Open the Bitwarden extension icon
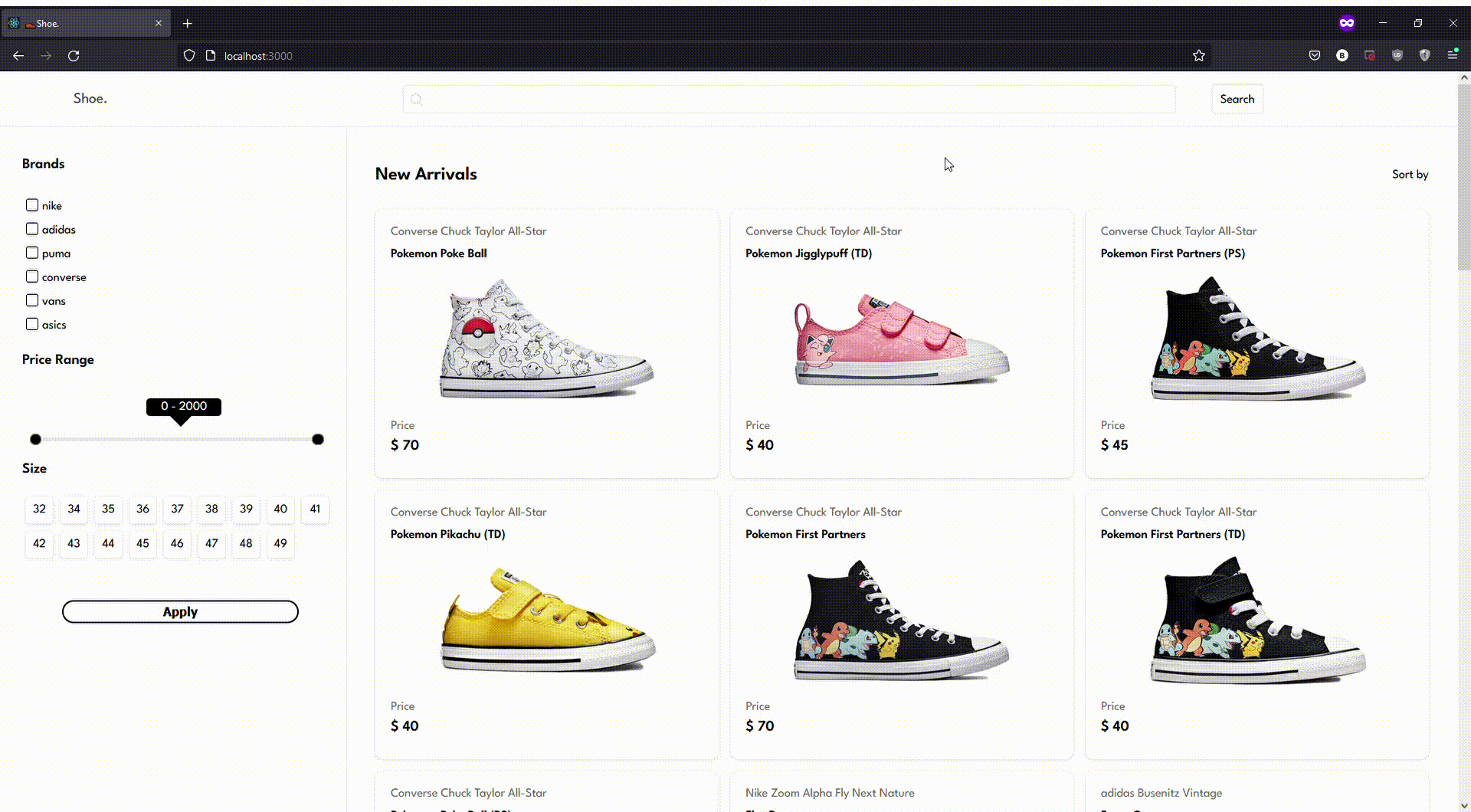This screenshot has height=812, width=1471. point(1342,55)
